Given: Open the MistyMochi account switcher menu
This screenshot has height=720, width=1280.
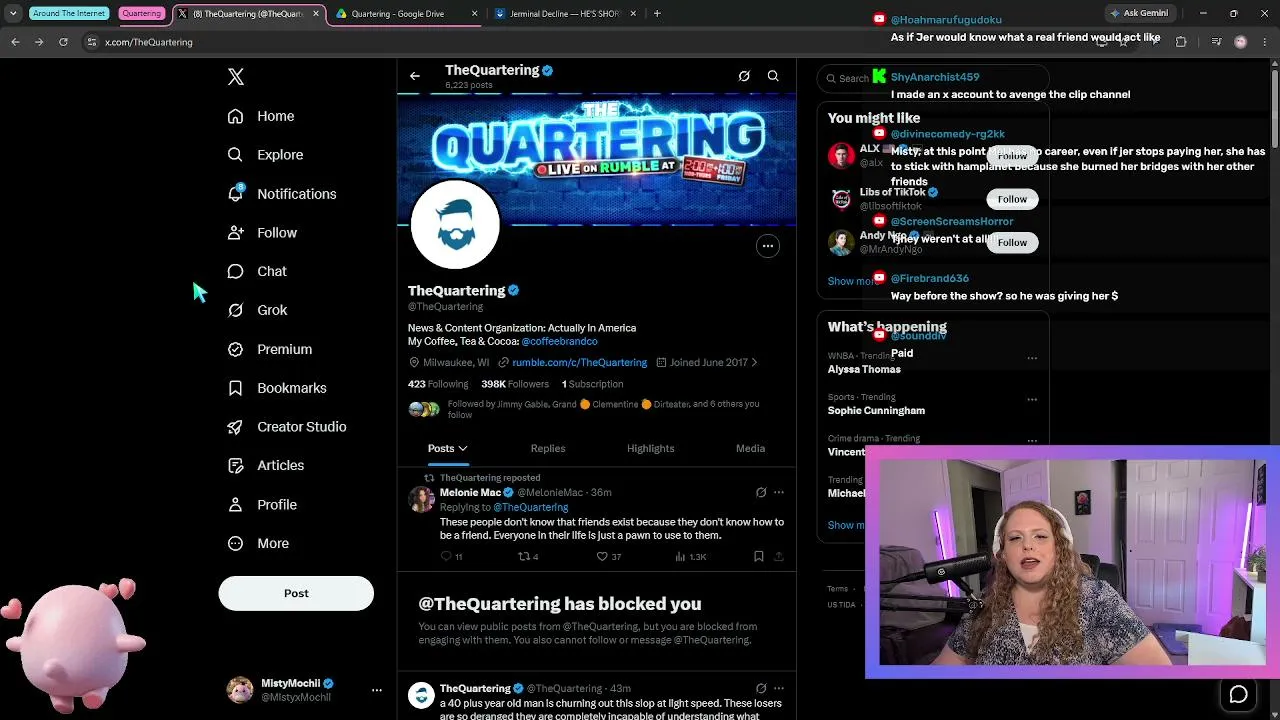Looking at the screenshot, I should tap(377, 690).
